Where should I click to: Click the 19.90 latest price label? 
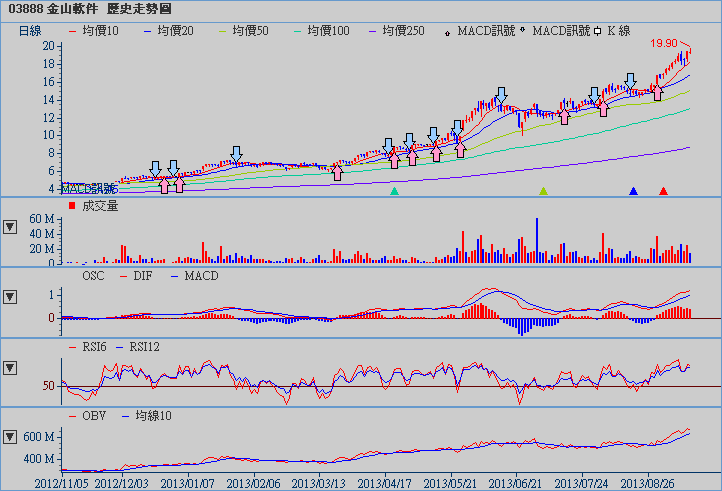point(664,44)
